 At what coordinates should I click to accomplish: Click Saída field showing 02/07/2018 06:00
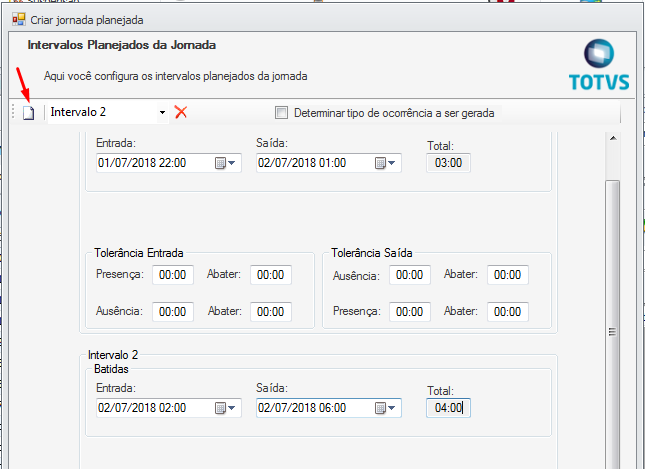(x=329, y=408)
